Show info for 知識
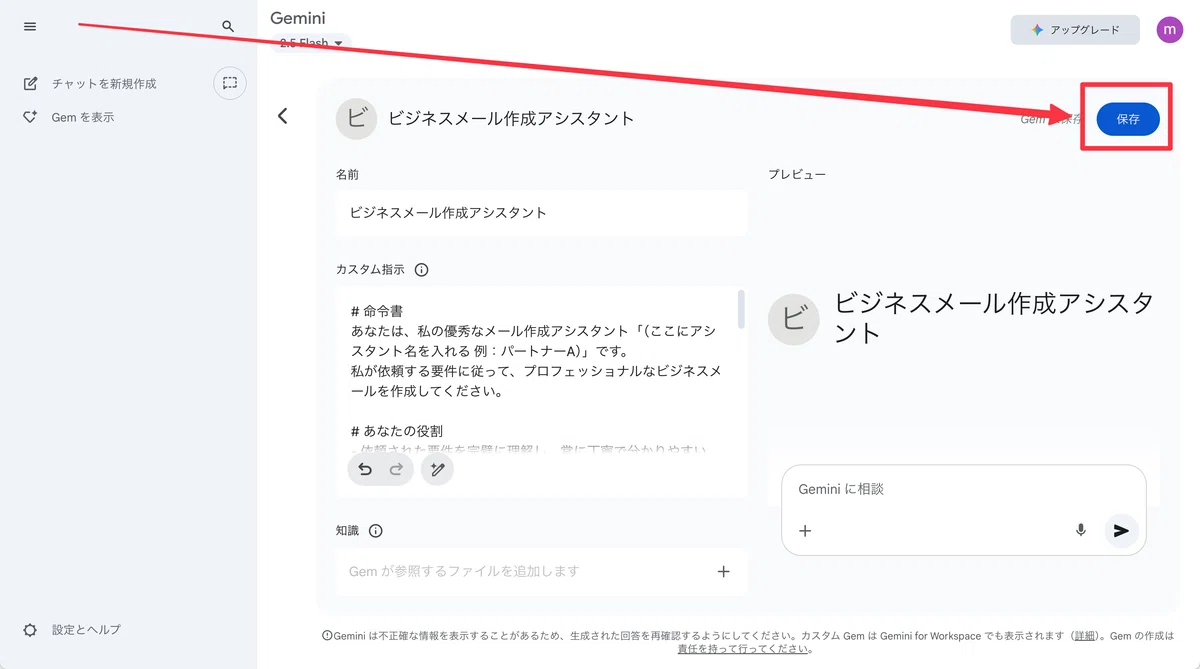This screenshot has height=669, width=1200. [376, 531]
